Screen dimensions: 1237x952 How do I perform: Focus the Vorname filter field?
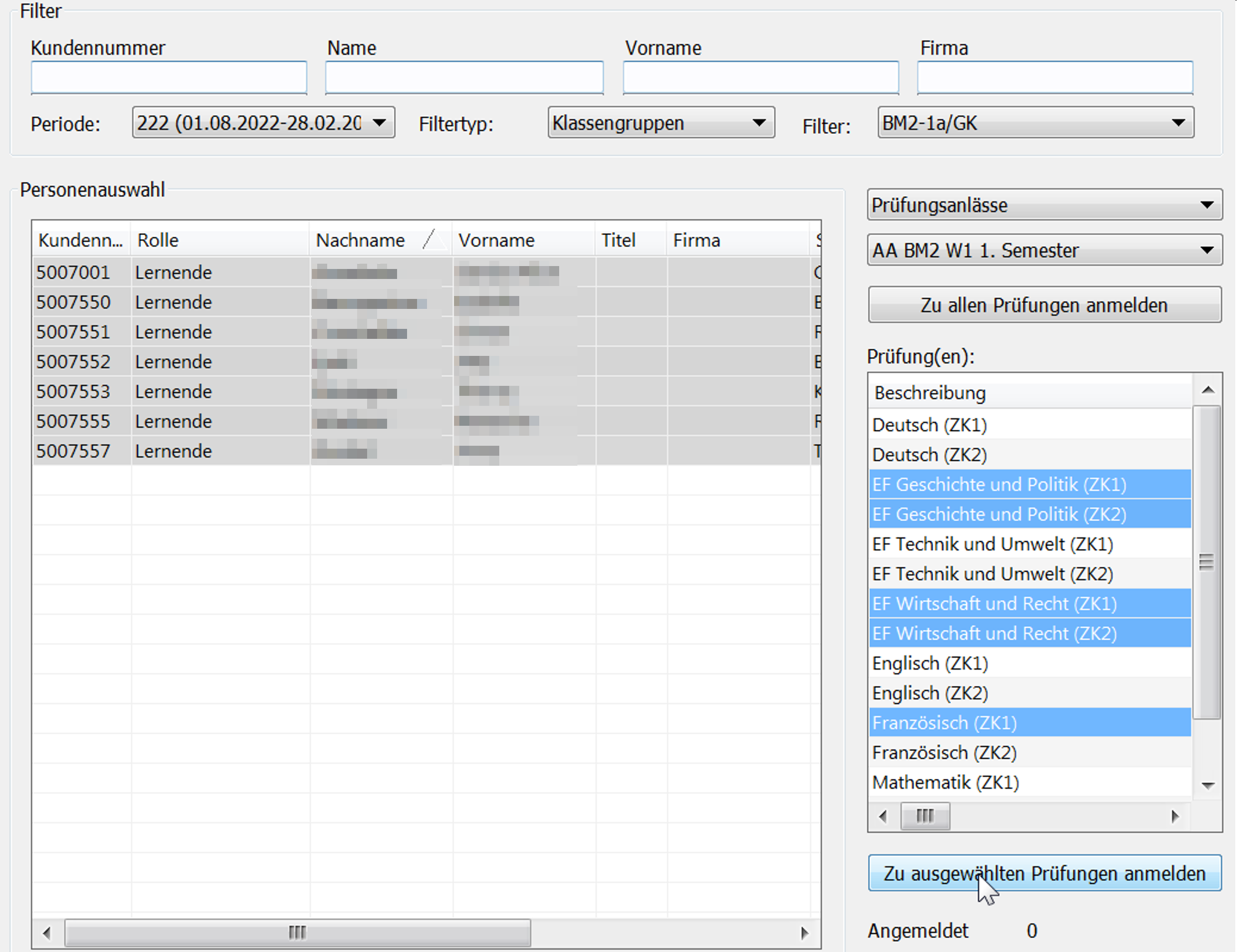click(760, 78)
